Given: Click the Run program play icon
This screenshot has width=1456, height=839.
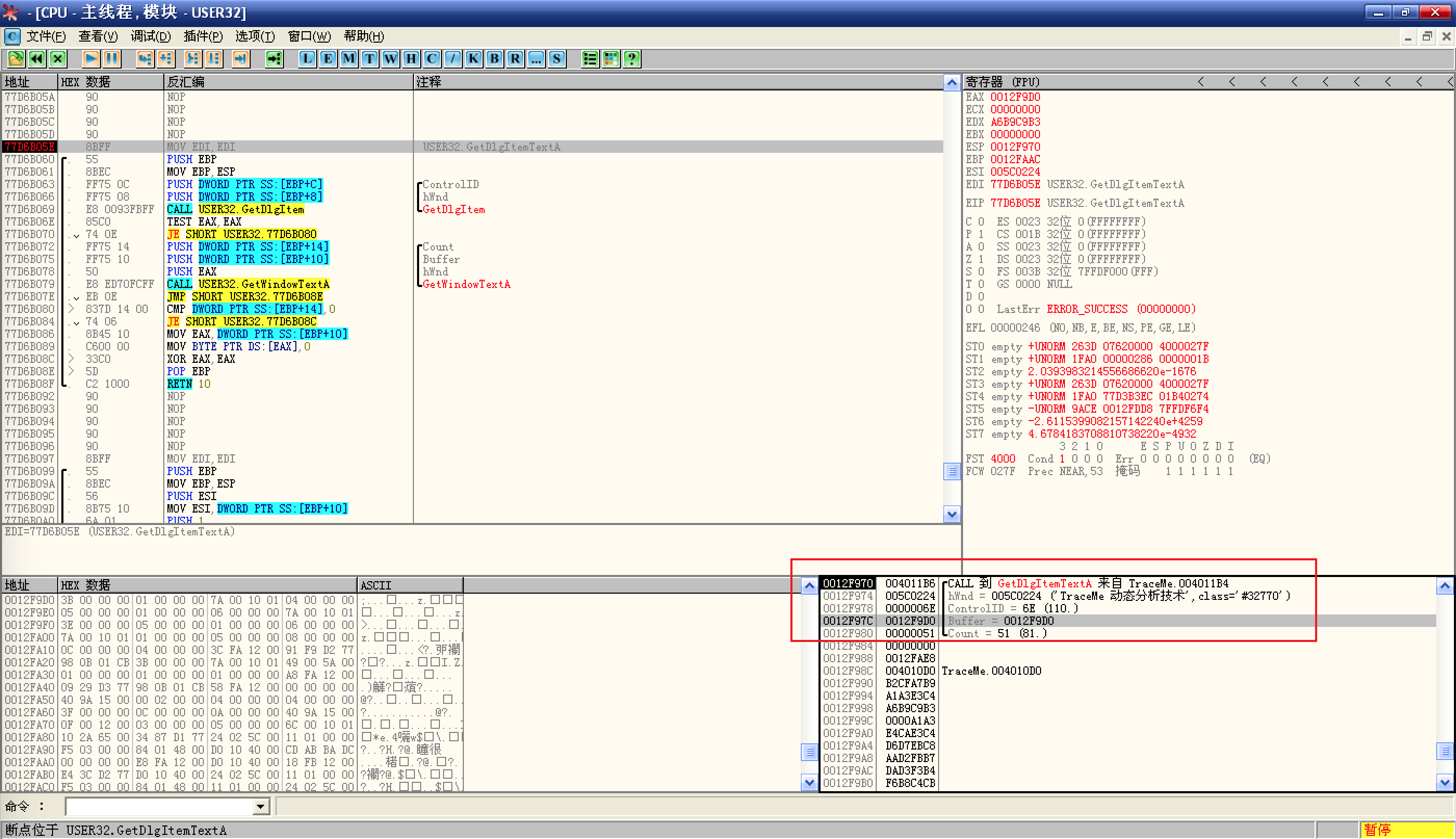Looking at the screenshot, I should tap(90, 59).
